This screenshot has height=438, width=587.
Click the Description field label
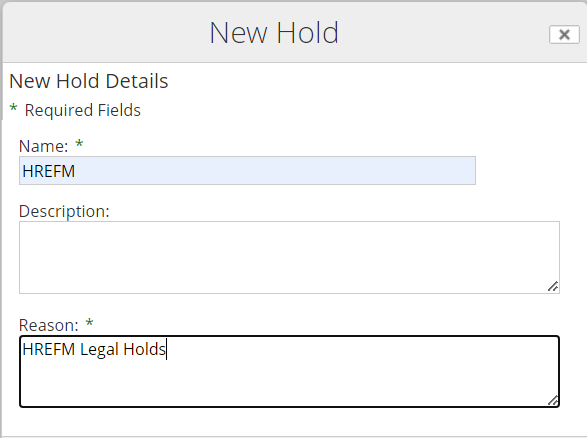pyautogui.click(x=64, y=211)
